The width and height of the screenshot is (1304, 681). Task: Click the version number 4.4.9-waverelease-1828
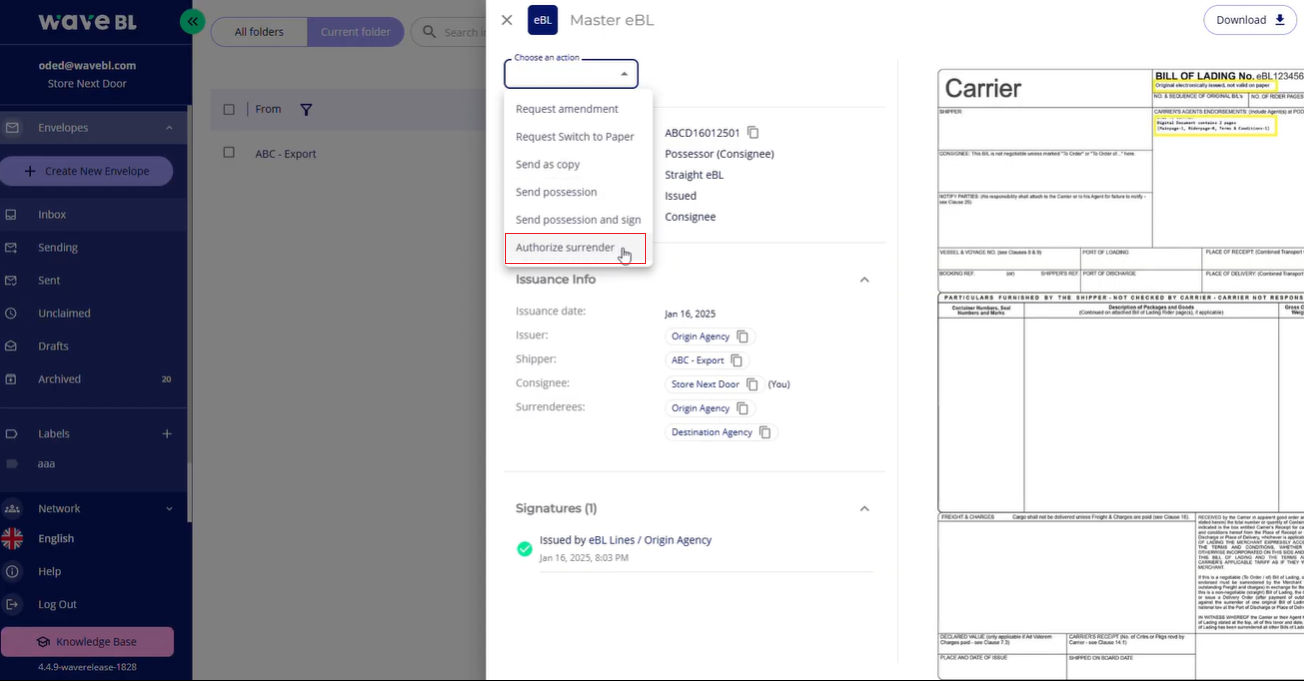[x=87, y=667]
